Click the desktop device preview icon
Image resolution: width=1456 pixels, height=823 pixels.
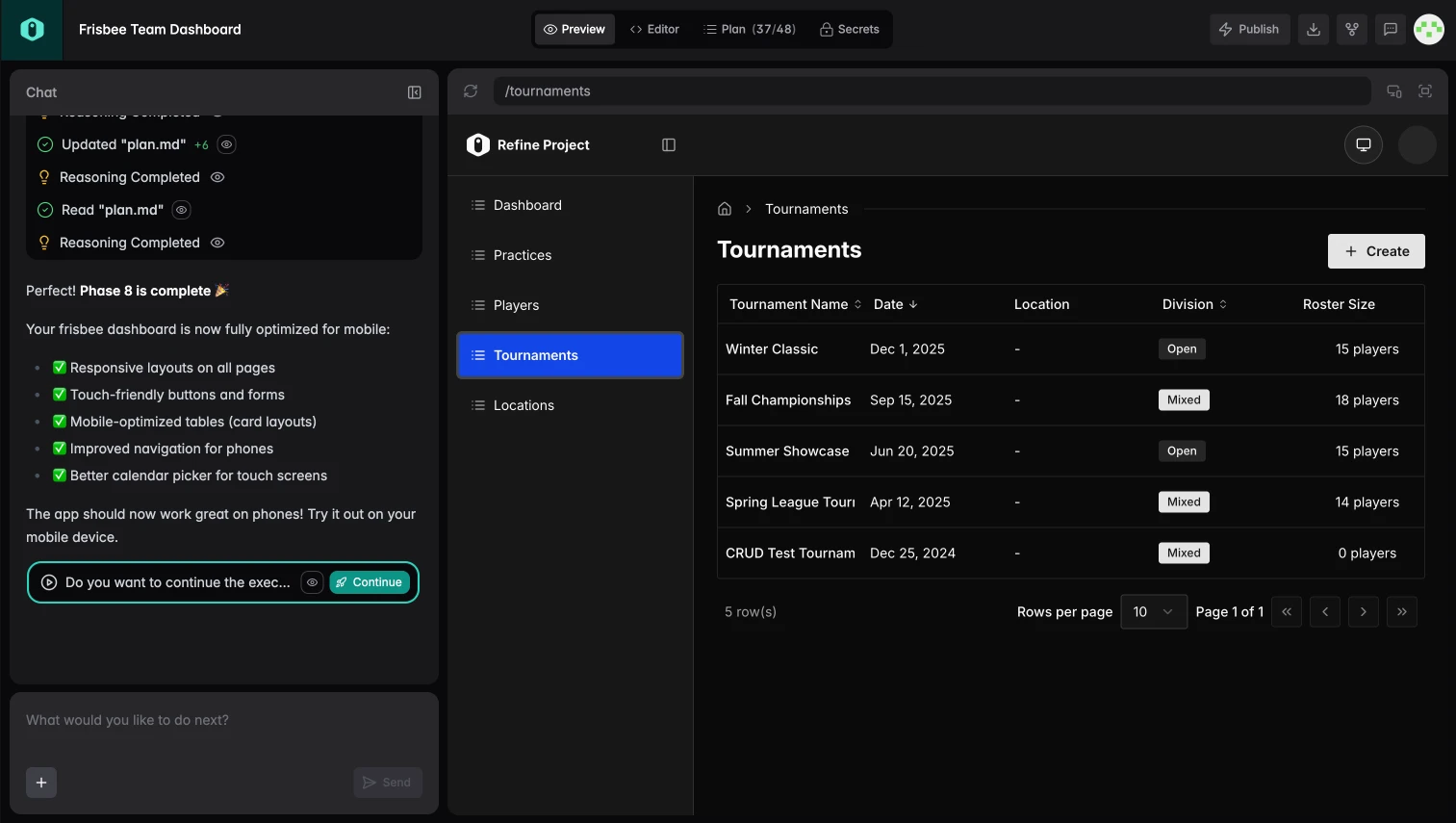pos(1363,143)
